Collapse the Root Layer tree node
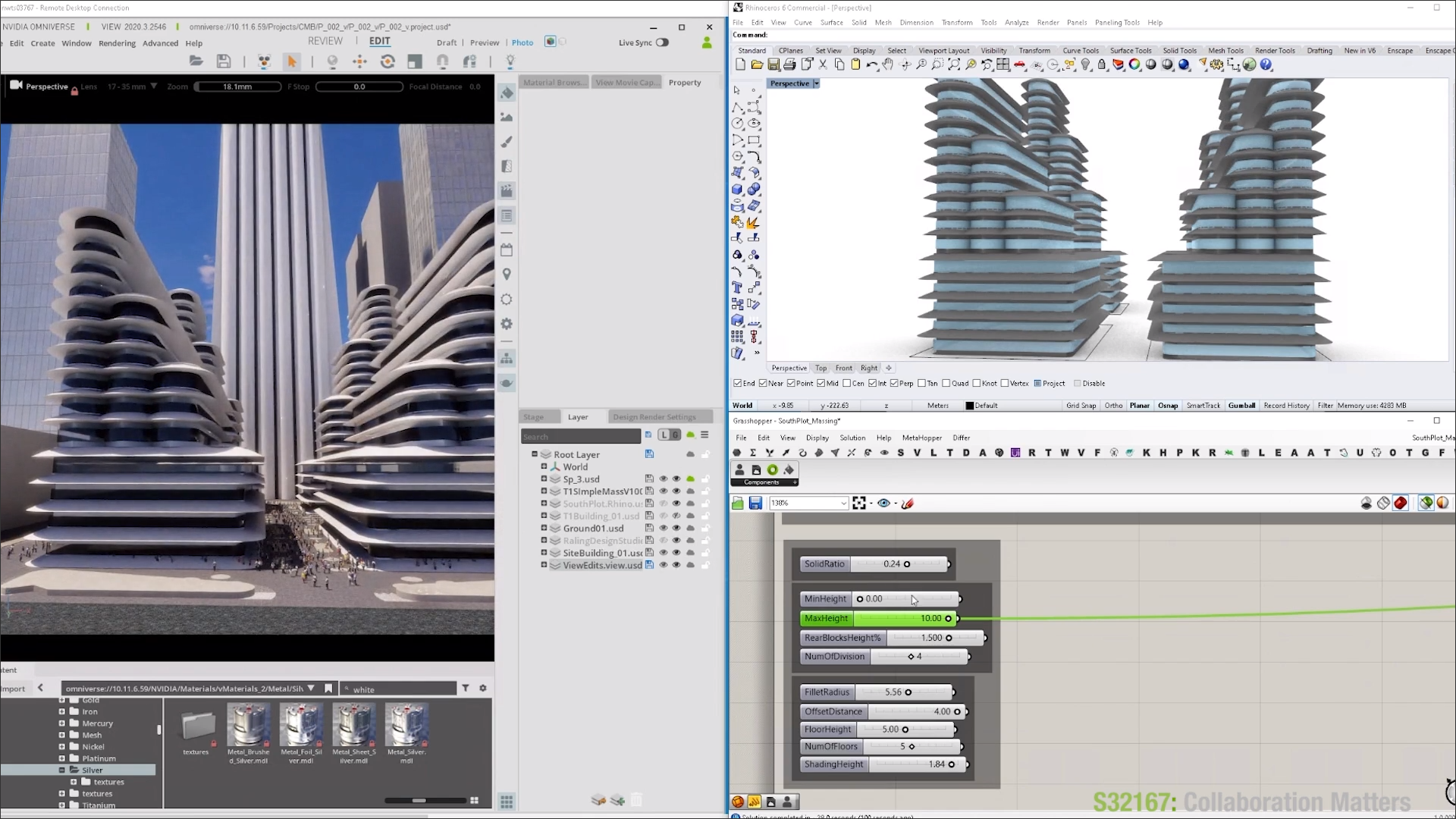Viewport: 1456px width, 819px height. pos(535,454)
